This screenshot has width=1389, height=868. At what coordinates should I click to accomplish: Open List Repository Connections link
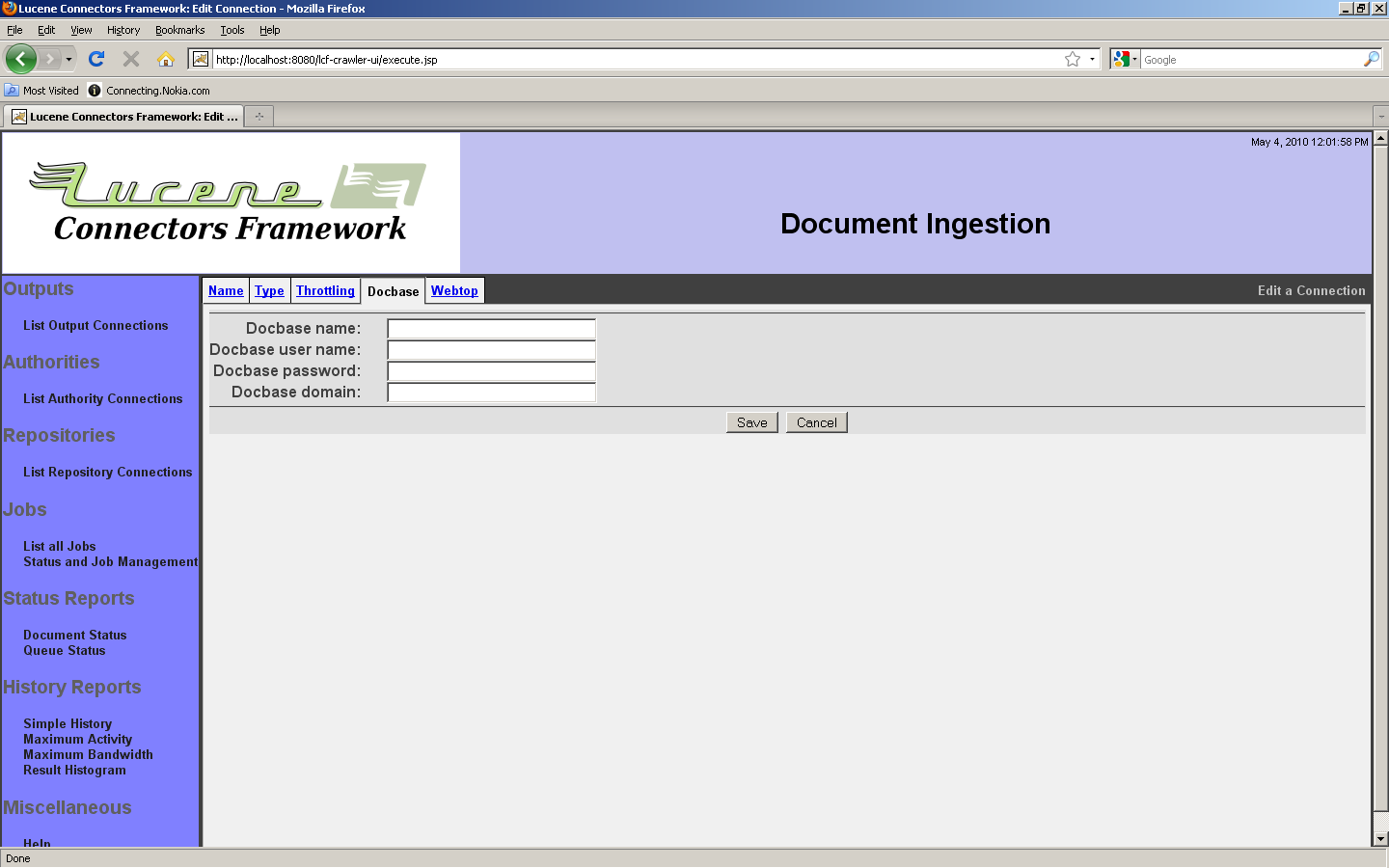[107, 472]
